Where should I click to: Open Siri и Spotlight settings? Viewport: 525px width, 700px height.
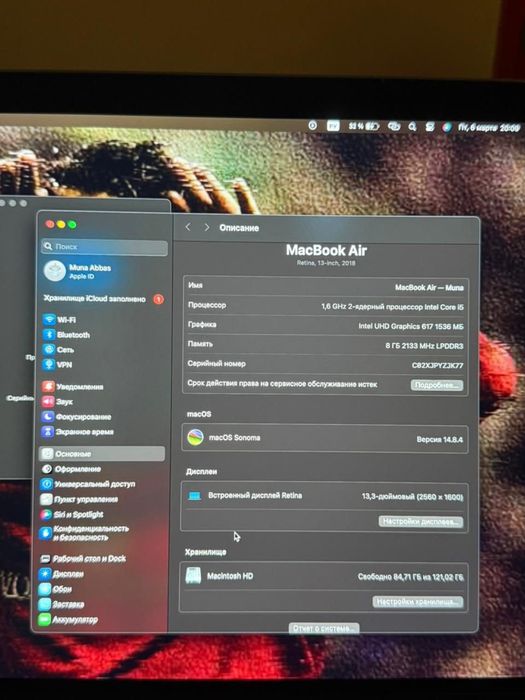(72, 515)
